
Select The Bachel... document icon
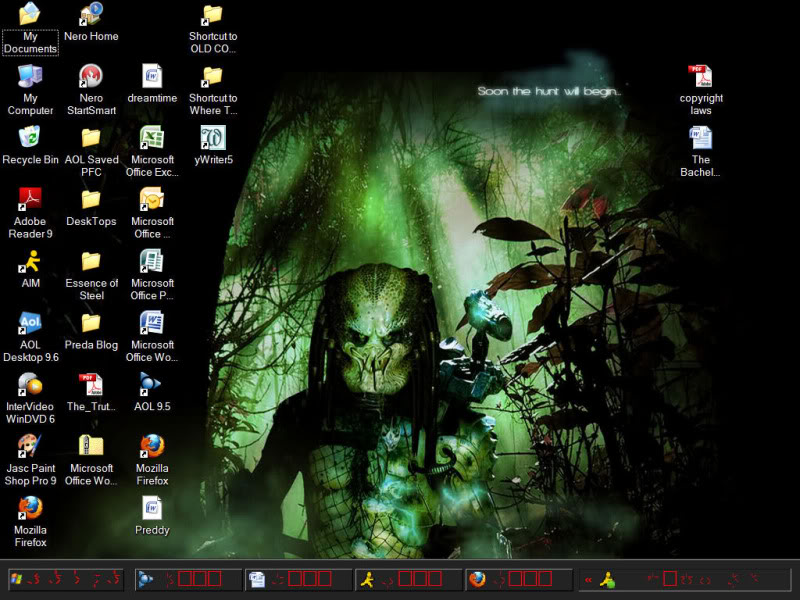coord(701,152)
